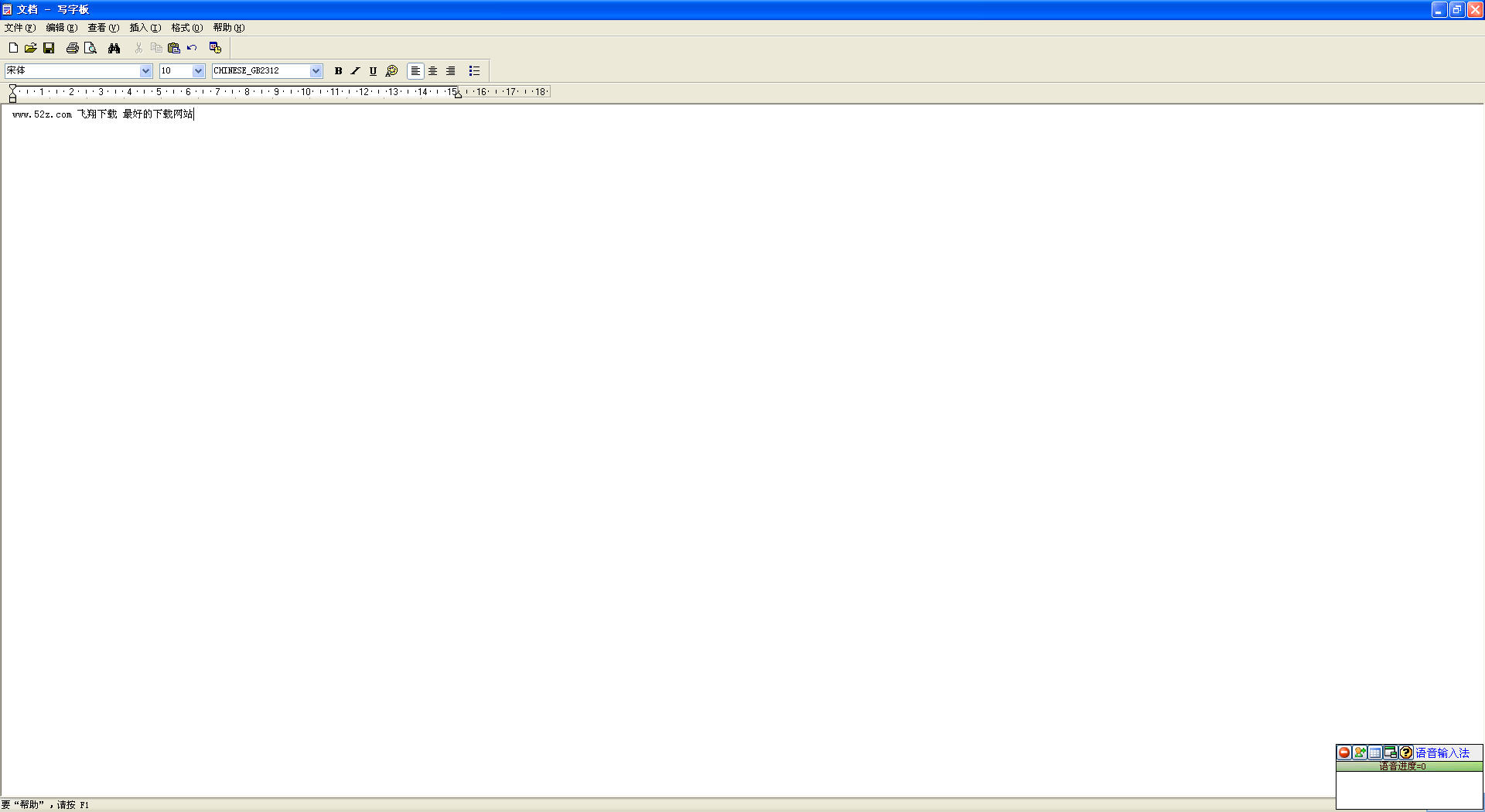Align text to the left
Image resolution: width=1485 pixels, height=812 pixels.
click(x=415, y=70)
